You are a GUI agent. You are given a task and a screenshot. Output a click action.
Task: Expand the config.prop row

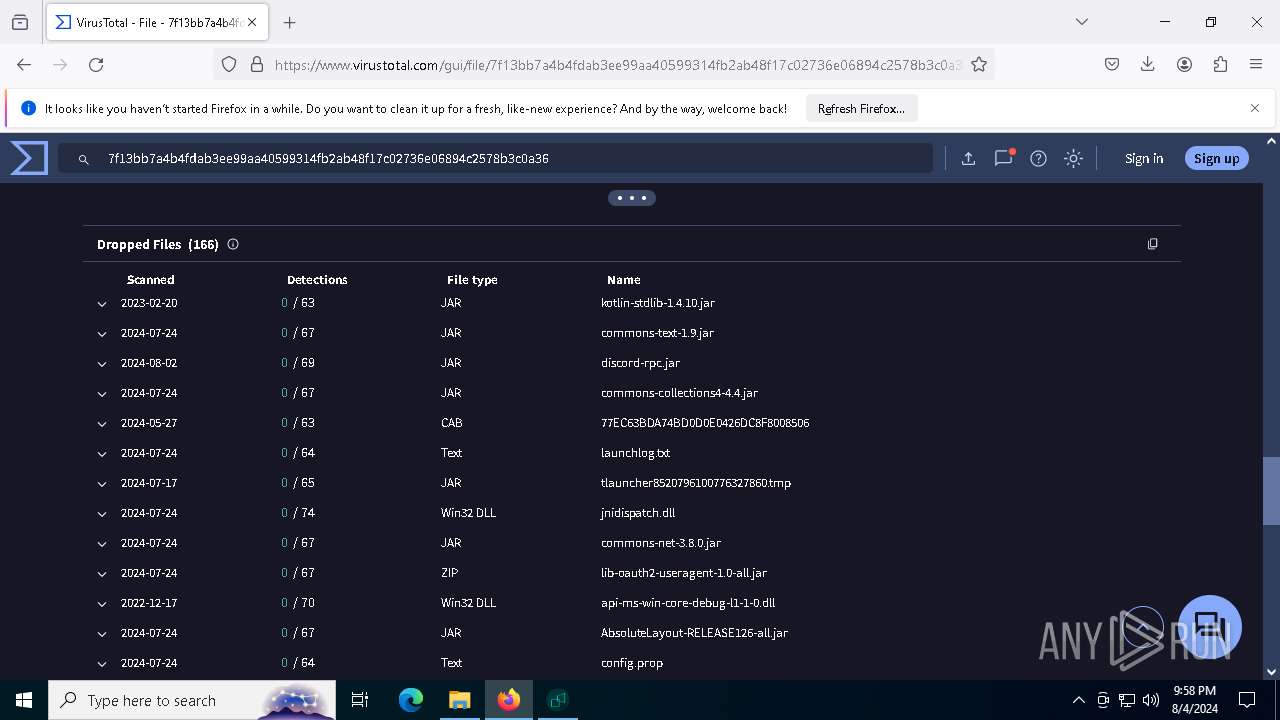click(x=102, y=663)
